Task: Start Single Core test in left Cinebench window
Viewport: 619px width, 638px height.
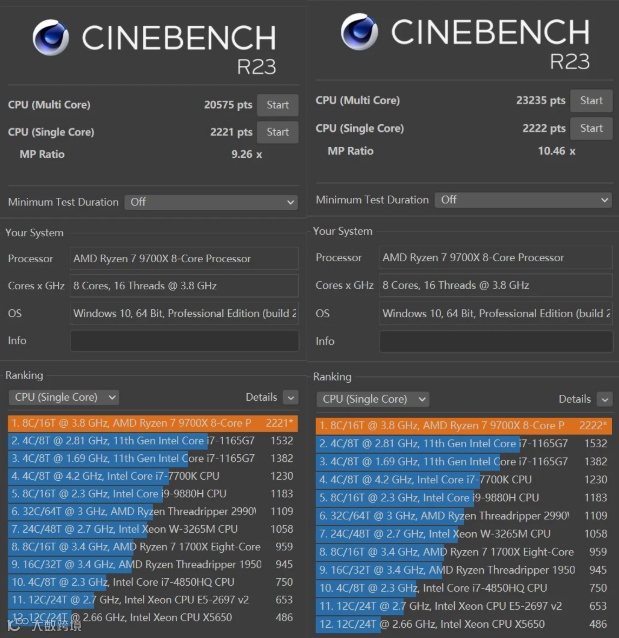Action: pyautogui.click(x=278, y=132)
